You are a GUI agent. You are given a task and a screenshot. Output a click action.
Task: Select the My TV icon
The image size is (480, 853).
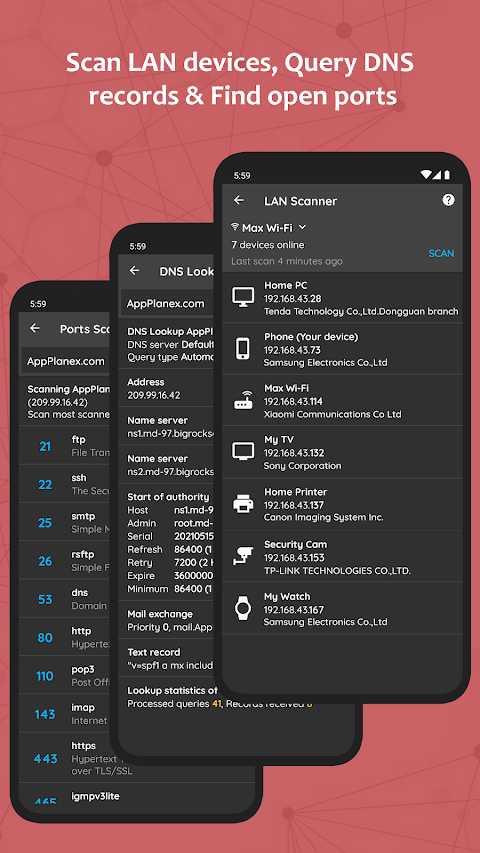click(243, 451)
